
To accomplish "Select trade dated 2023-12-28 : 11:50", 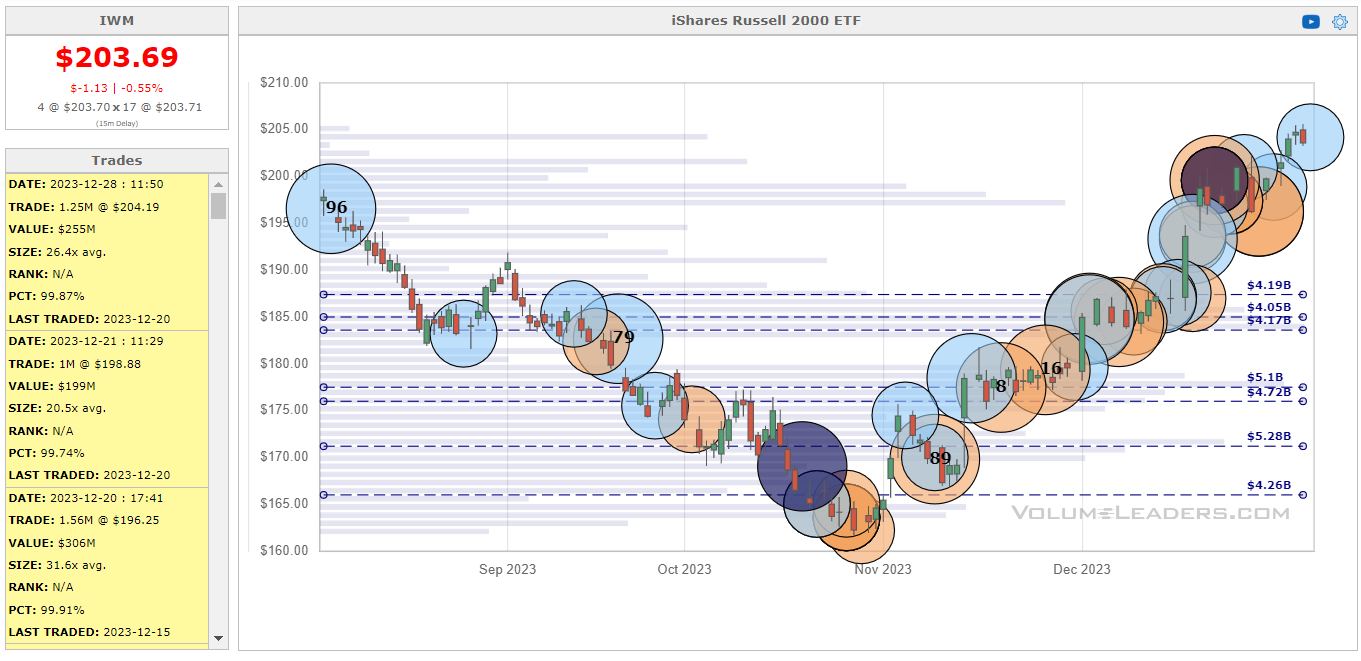I will pos(107,184).
